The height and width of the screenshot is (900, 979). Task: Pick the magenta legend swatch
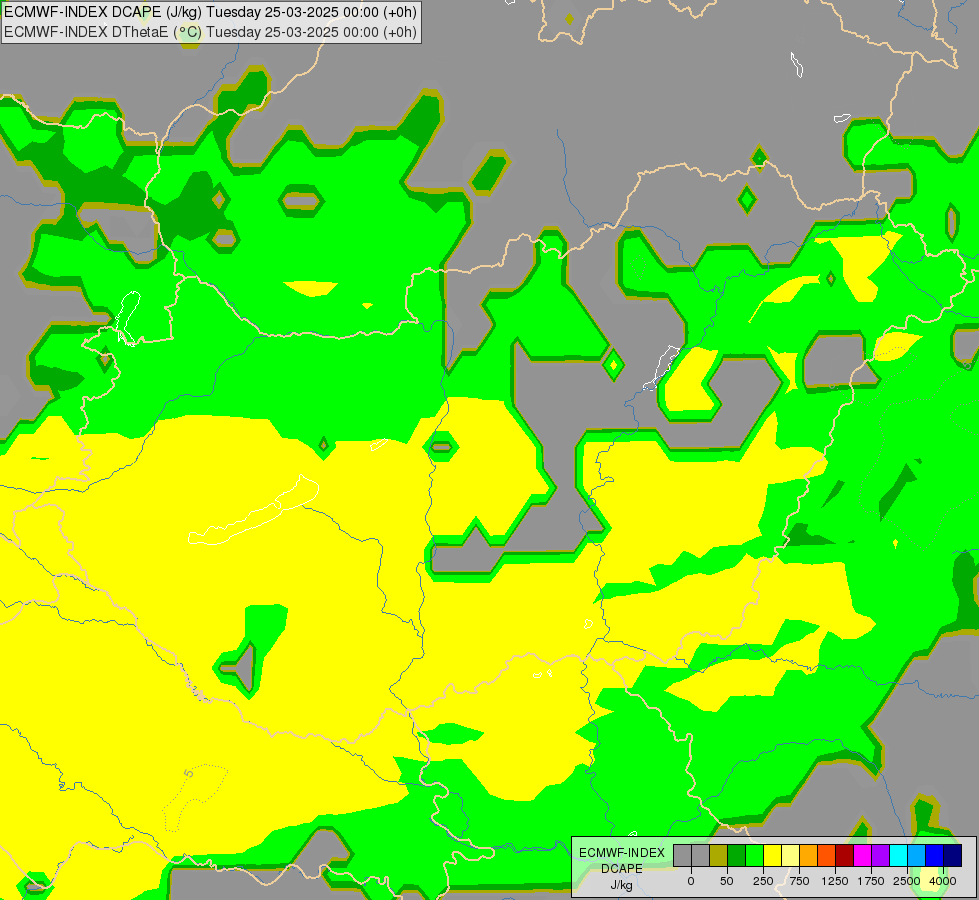pyautogui.click(x=863, y=855)
